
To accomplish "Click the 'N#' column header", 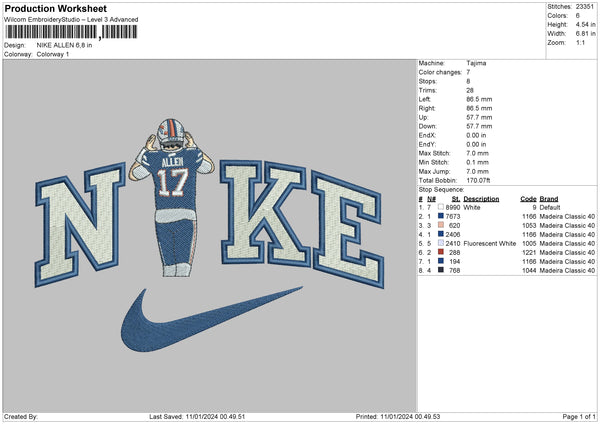I will pyautogui.click(x=431, y=199).
